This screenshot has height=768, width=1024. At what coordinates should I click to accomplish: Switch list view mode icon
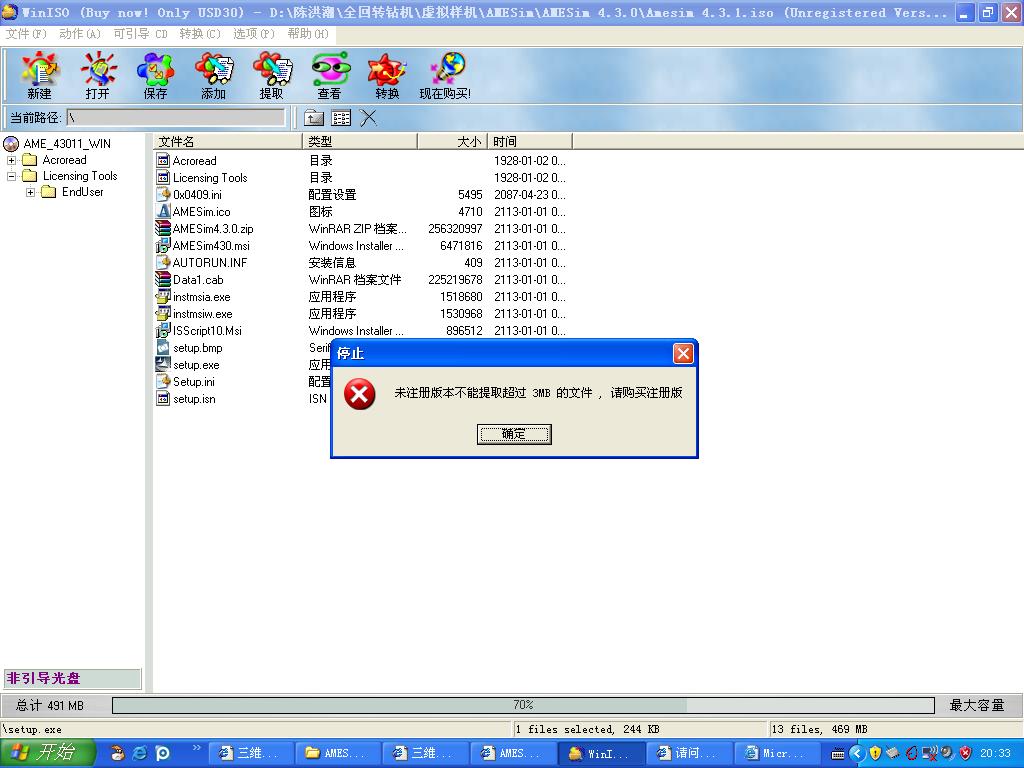[x=341, y=118]
